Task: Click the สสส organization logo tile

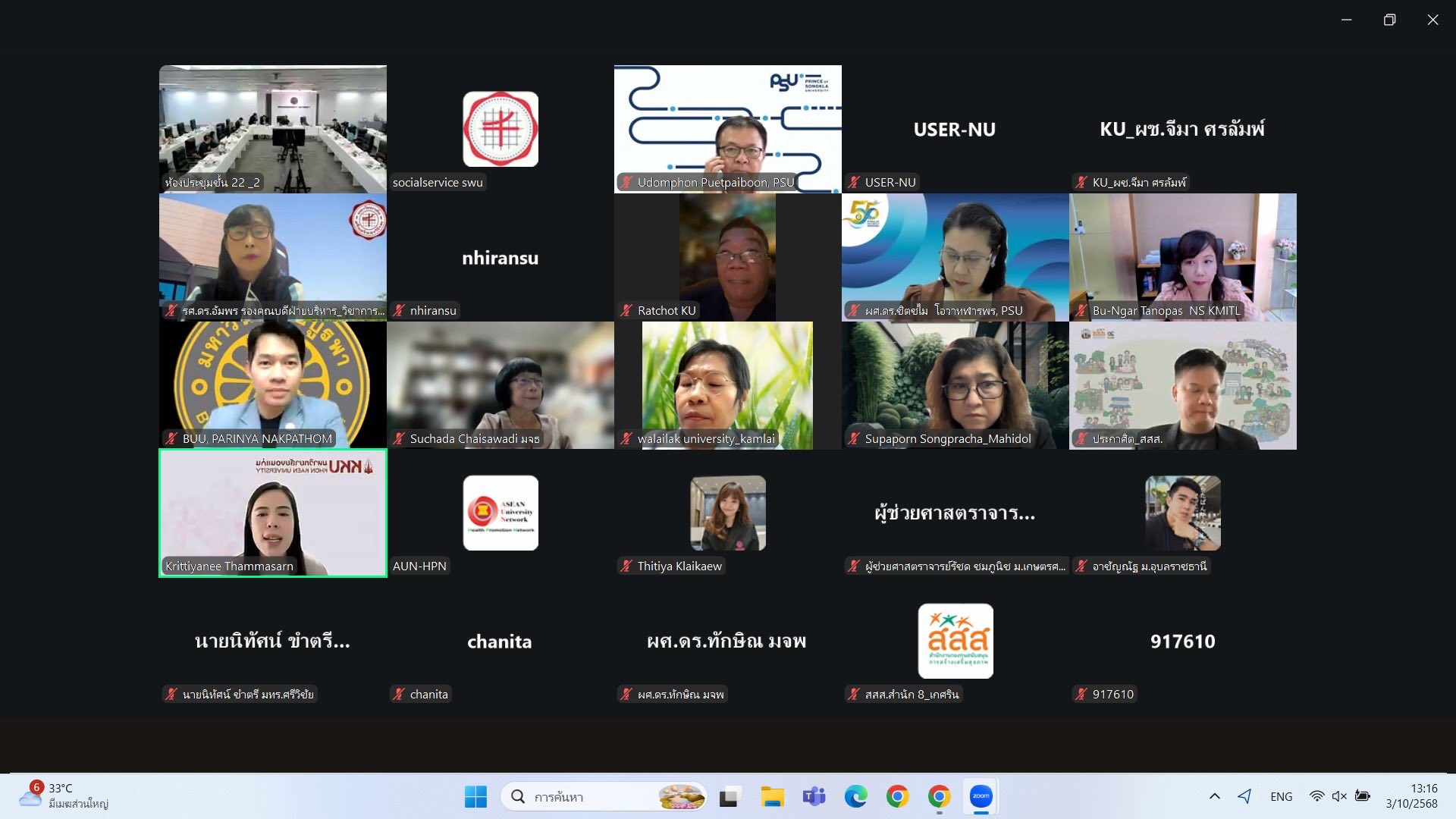Action: [955, 641]
